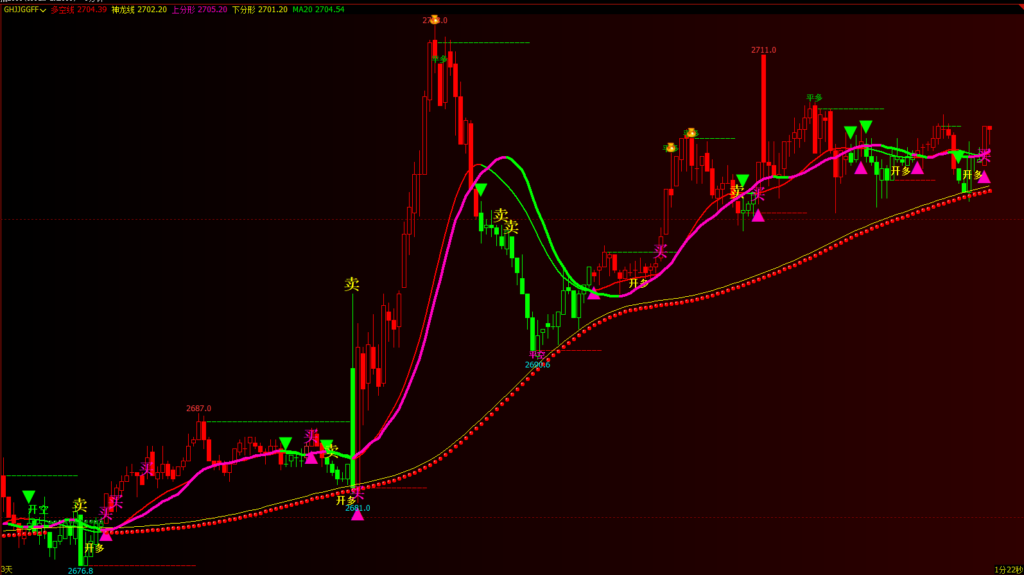The height and width of the screenshot is (575, 1024).
Task: Click the large yellow 卖 signal above tall green candle
Action: tap(352, 284)
